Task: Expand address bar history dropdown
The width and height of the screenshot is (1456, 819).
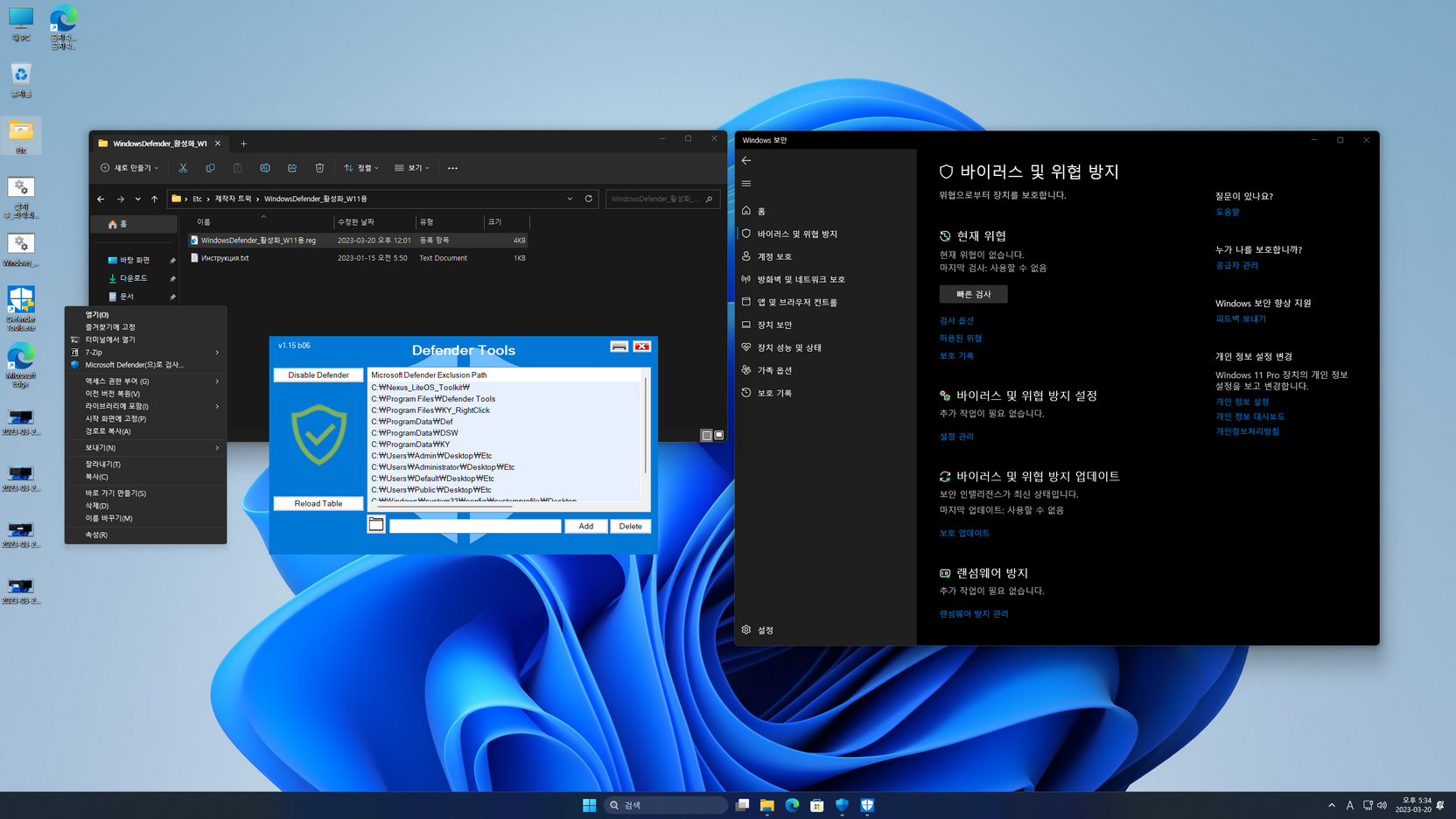Action: coord(570,199)
